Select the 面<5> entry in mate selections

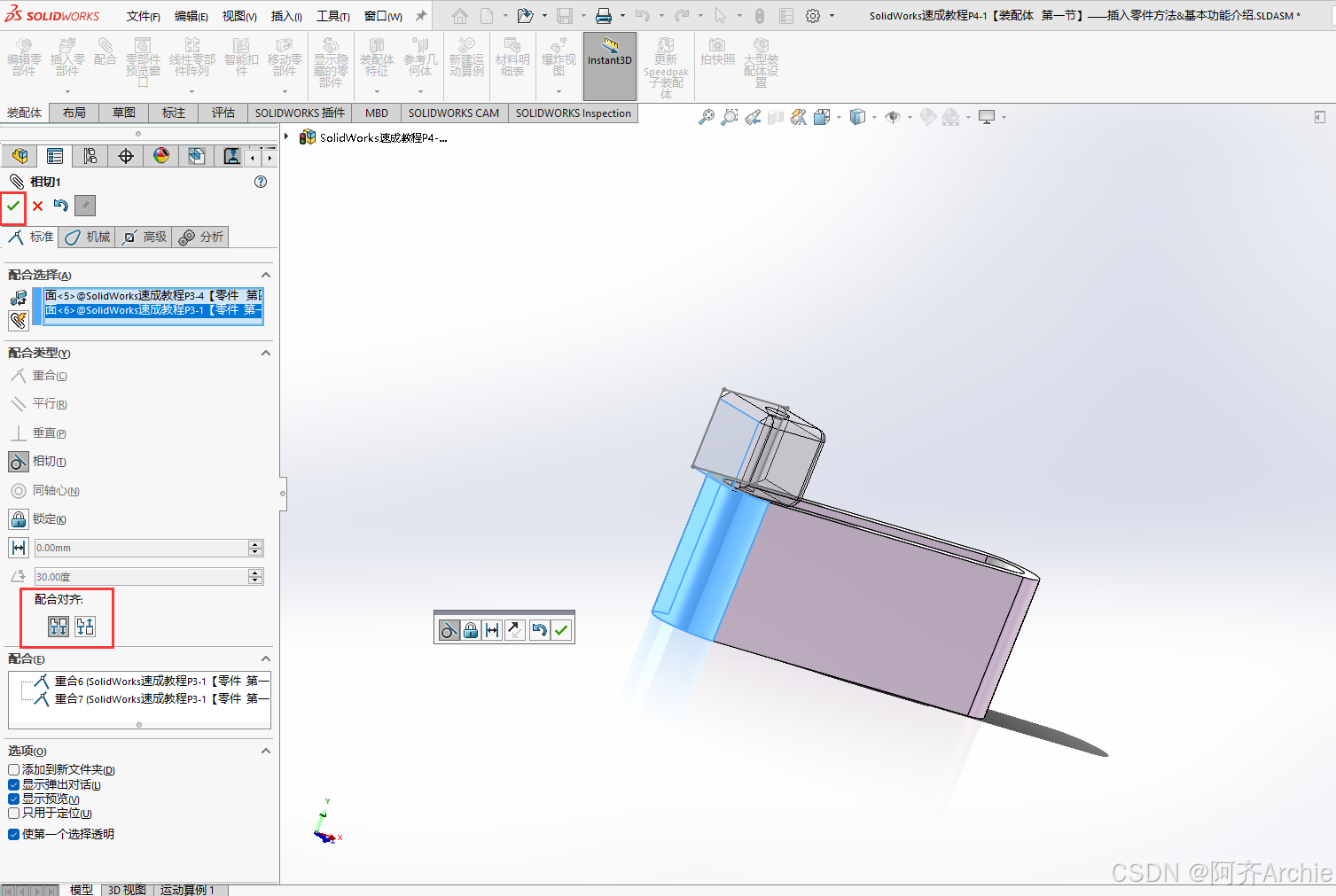click(153, 295)
